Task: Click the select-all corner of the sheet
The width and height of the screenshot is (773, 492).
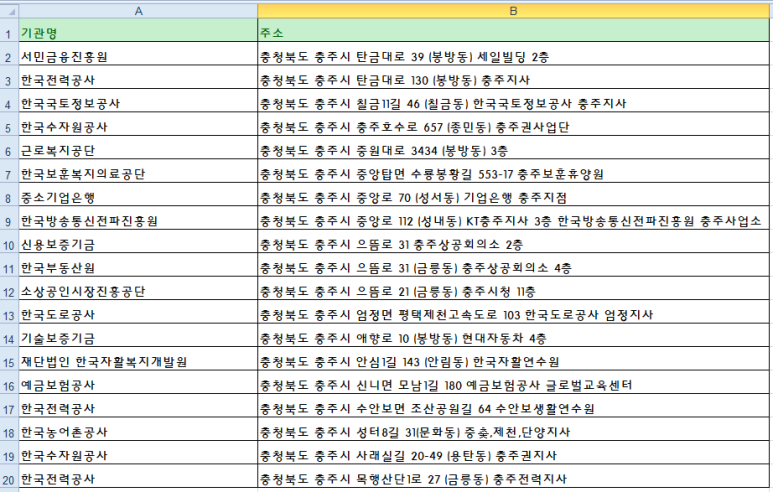Action: pos(9,11)
